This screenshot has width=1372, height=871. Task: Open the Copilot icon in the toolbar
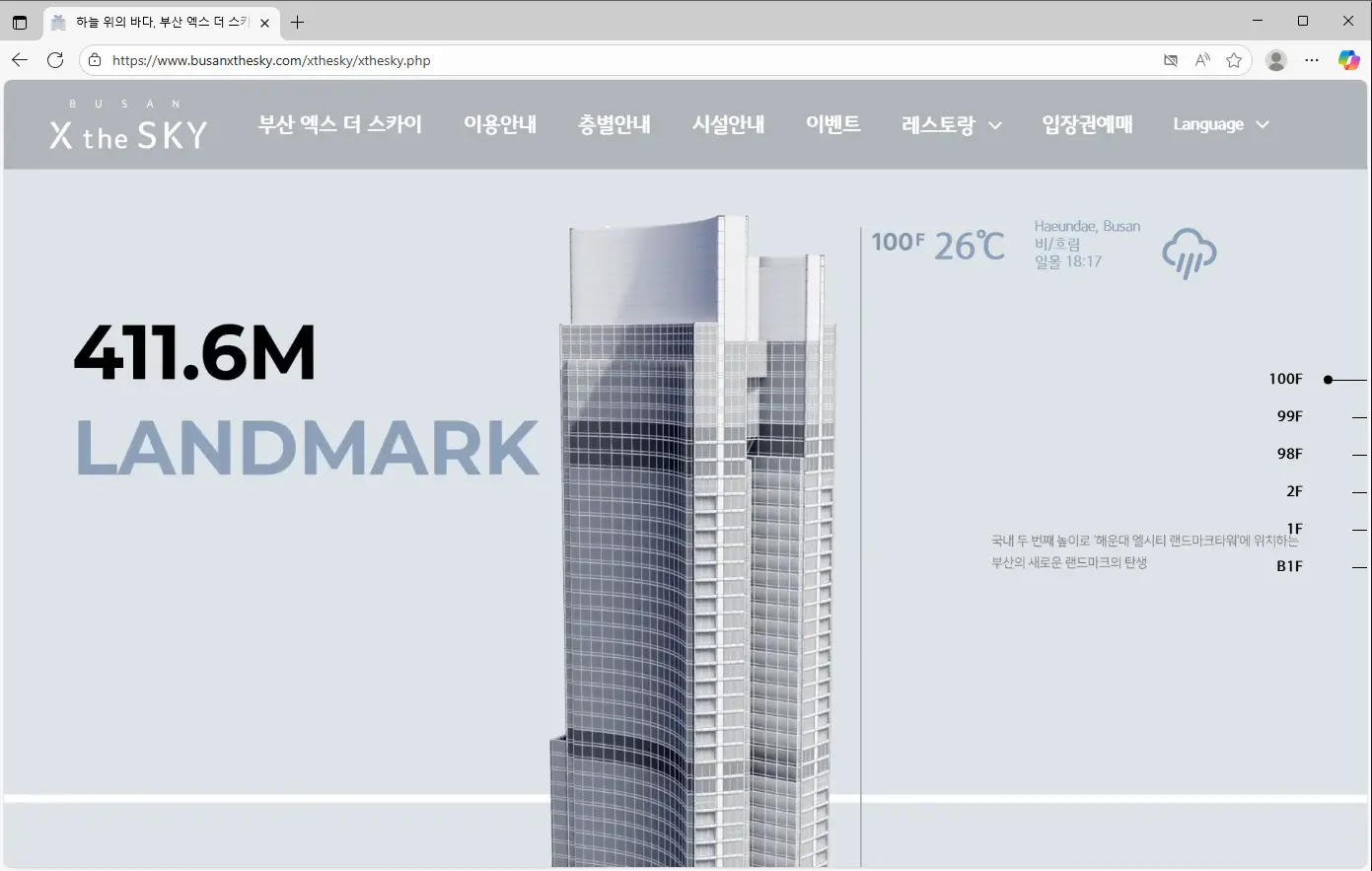[x=1348, y=60]
